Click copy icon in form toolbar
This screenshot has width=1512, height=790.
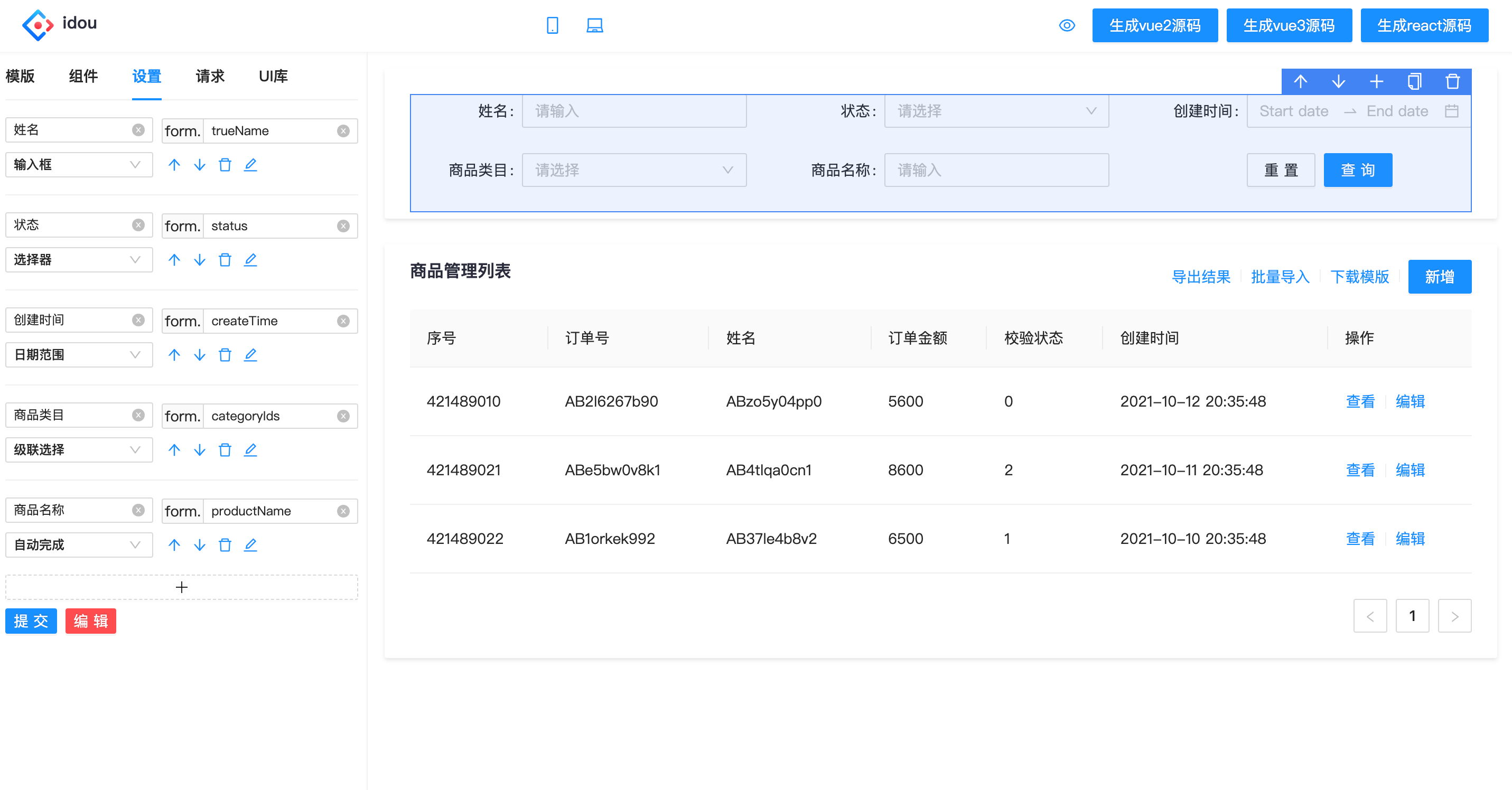1414,81
